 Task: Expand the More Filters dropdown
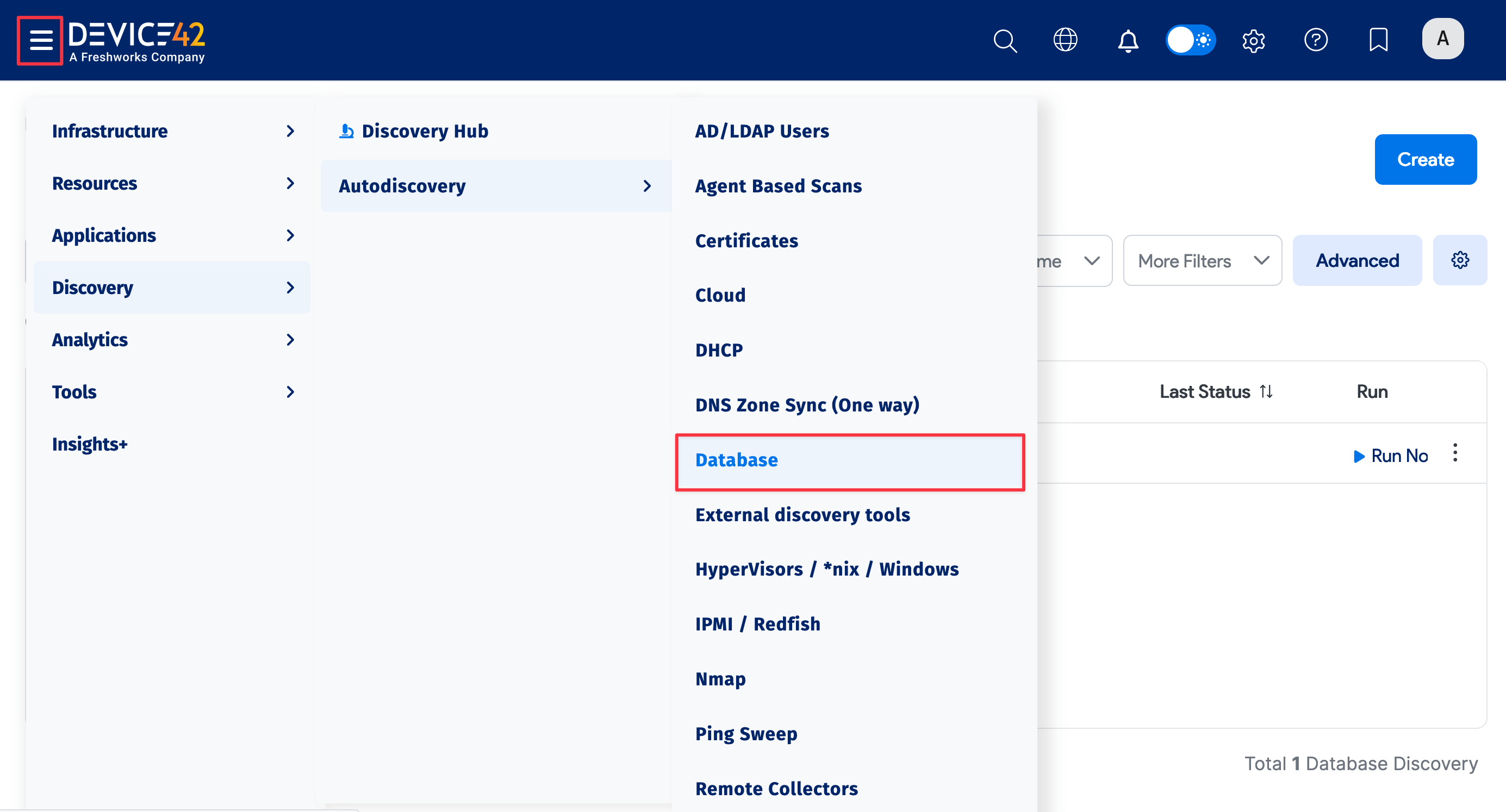(x=1202, y=260)
